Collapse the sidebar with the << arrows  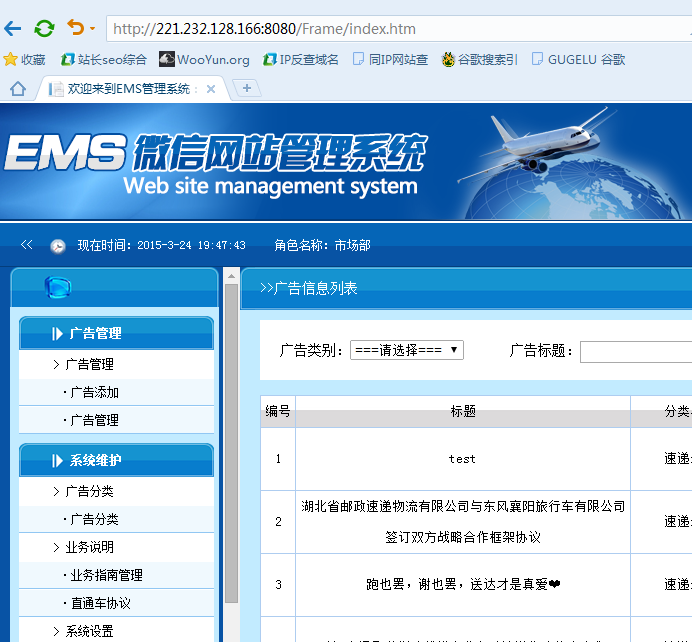click(x=26, y=244)
